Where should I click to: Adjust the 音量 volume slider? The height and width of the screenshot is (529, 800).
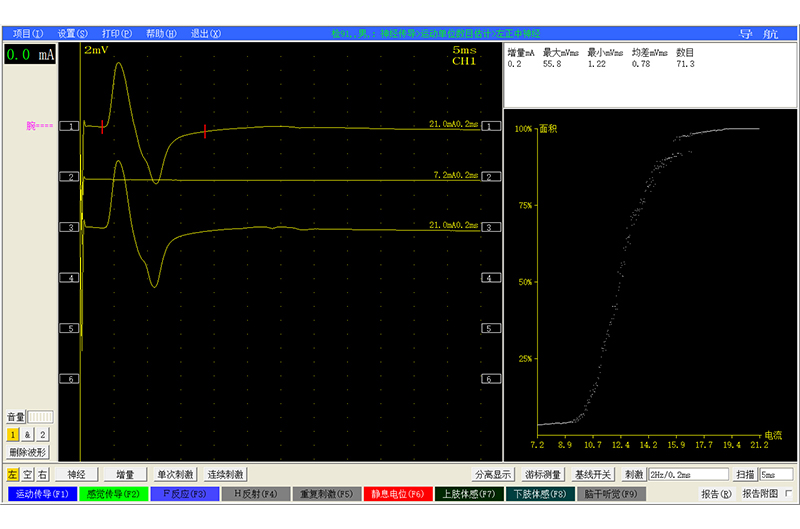pyautogui.click(x=40, y=417)
